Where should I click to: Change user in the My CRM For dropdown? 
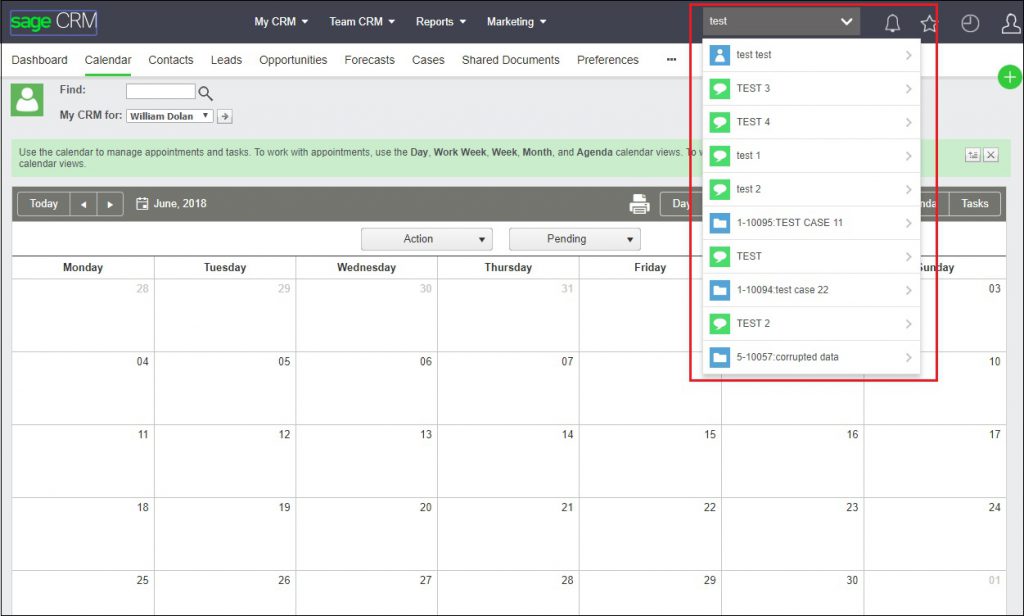tap(168, 115)
